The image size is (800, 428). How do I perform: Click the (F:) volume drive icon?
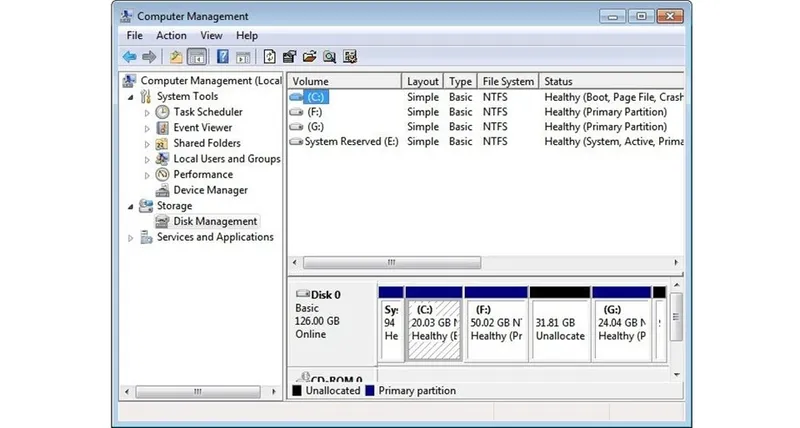pyautogui.click(x=296, y=112)
